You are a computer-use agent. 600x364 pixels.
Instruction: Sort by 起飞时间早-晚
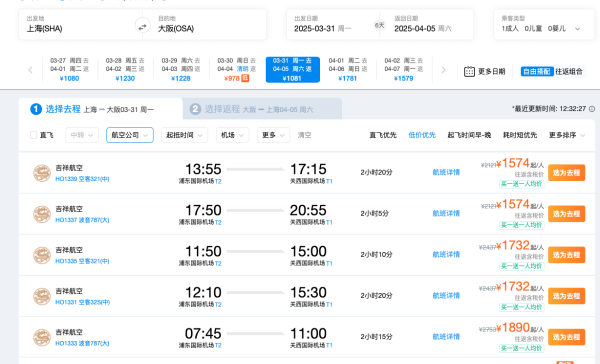click(469, 135)
